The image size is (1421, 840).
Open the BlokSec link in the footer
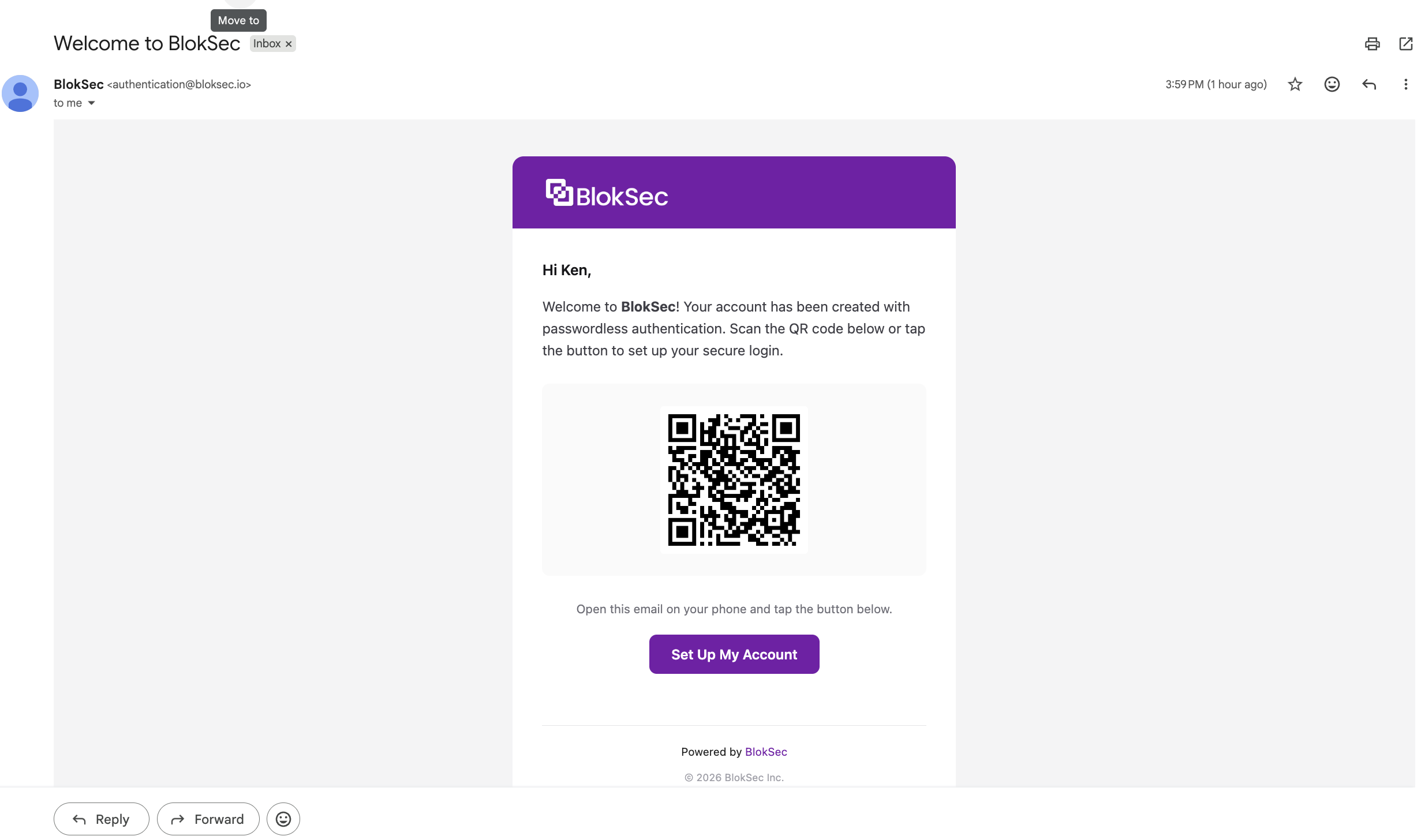coord(766,751)
